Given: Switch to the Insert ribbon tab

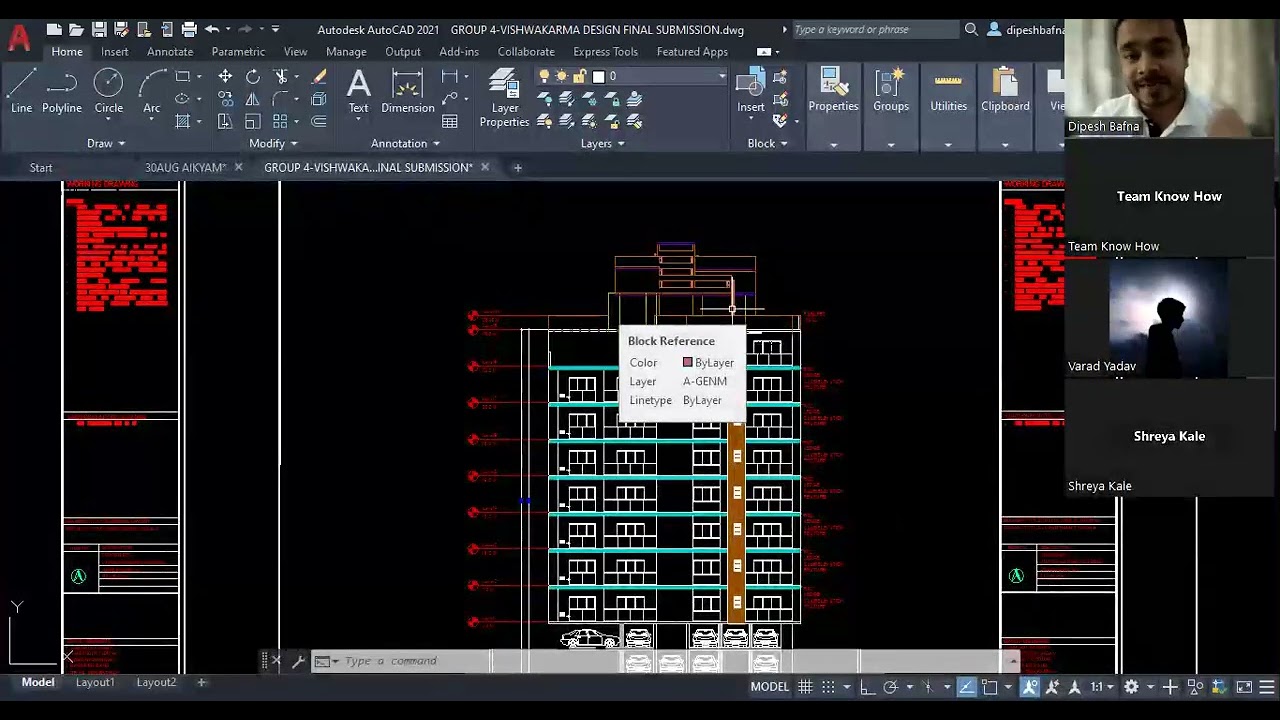Looking at the screenshot, I should coord(114,51).
